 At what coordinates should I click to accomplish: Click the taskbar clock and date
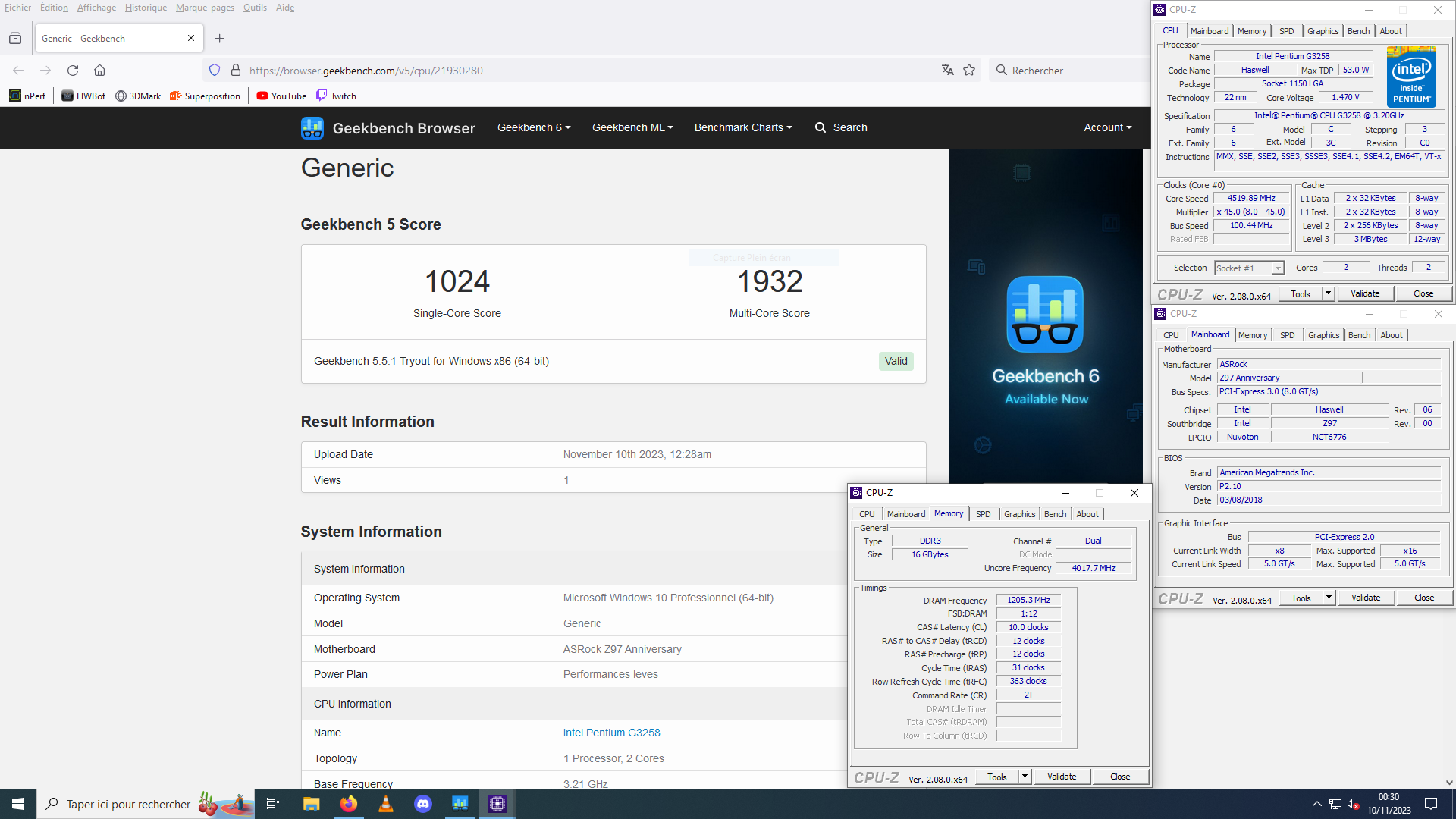point(1389,804)
